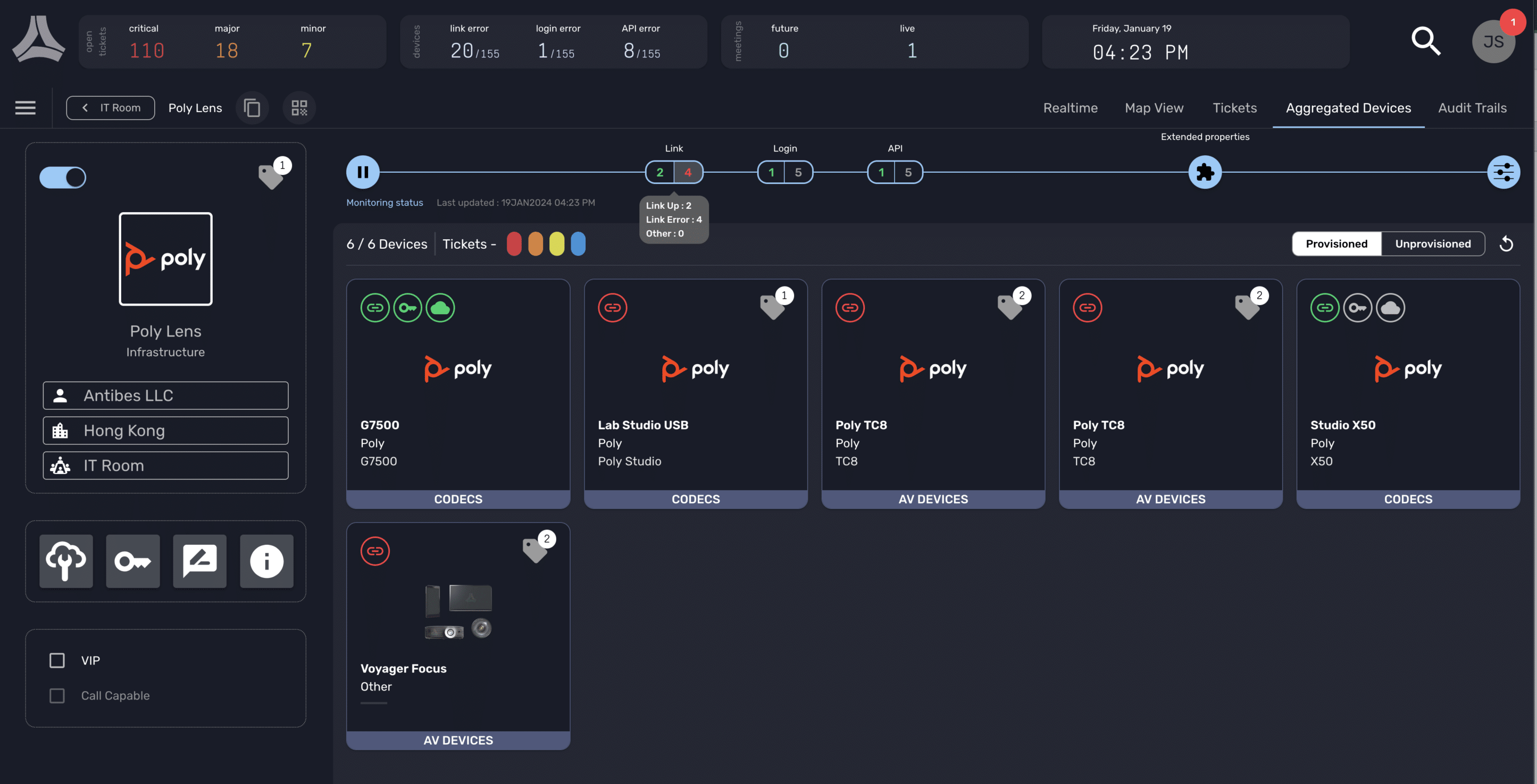
Task: Click the Extended properties puzzle icon
Action: click(x=1205, y=172)
